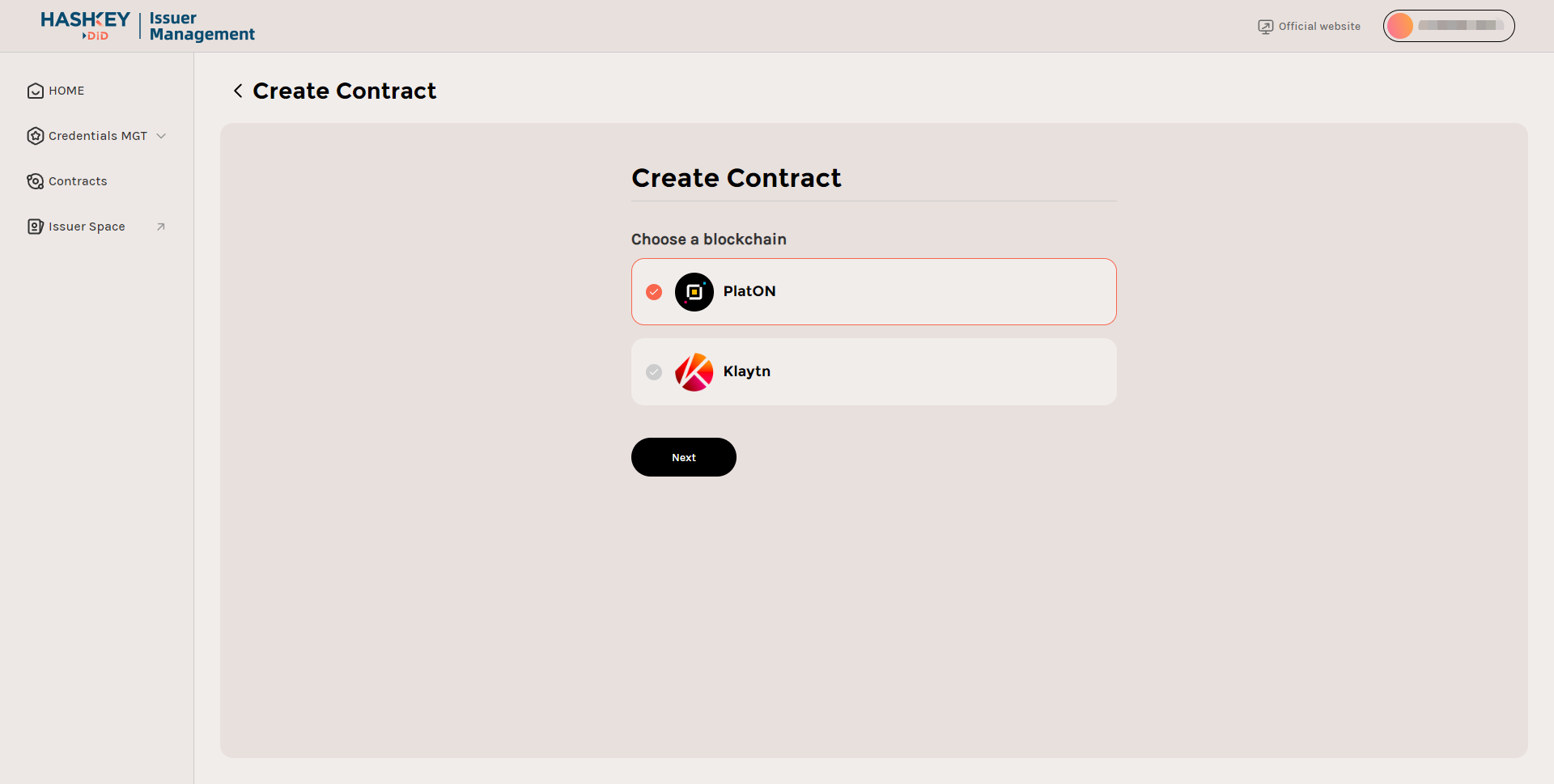Click the Issuer Space sidebar icon
The image size is (1554, 784).
[x=35, y=227]
